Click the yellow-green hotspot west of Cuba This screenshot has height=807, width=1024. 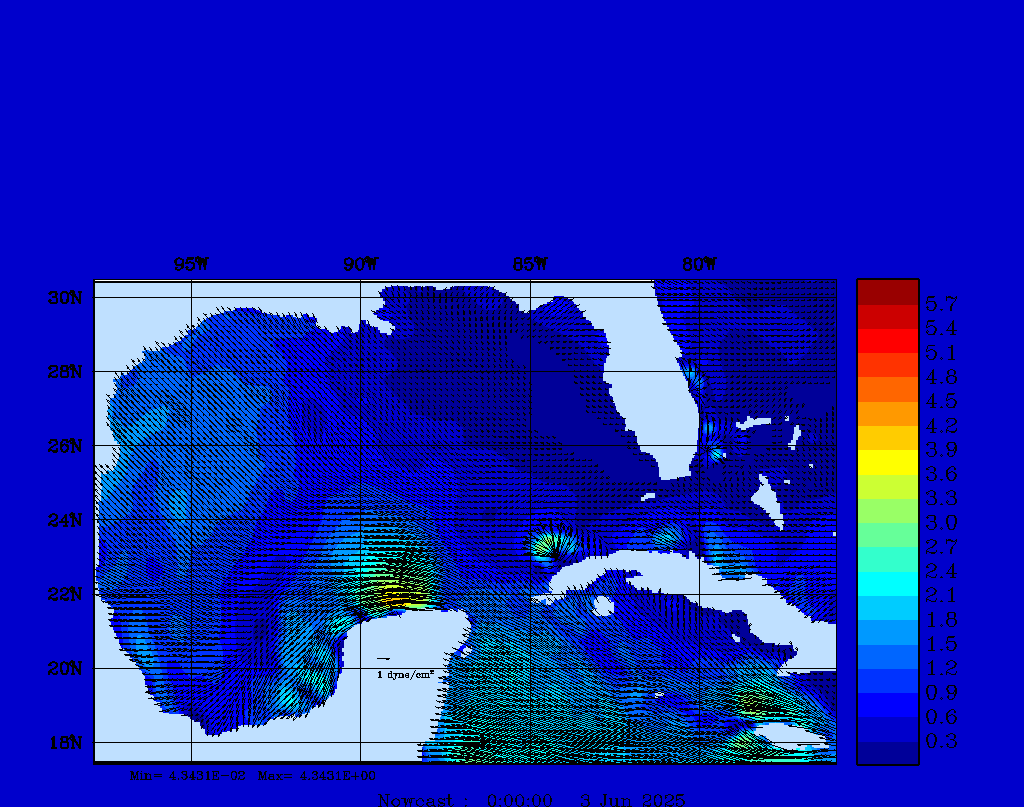(548, 546)
